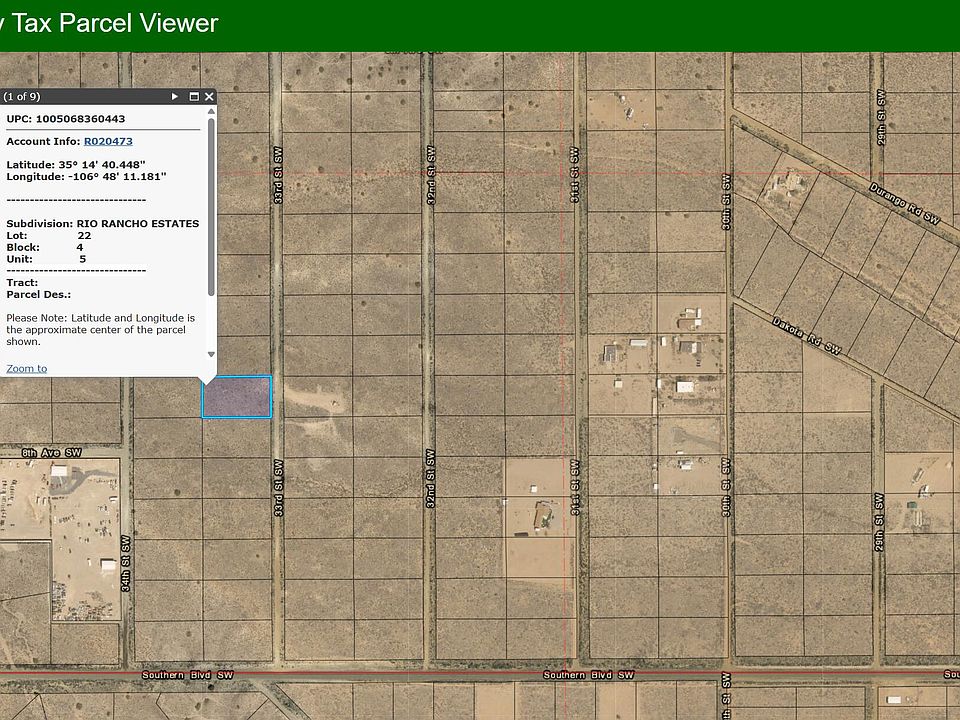This screenshot has height=720, width=960.
Task: Click upper 32nd St SW label
Action: point(431,175)
